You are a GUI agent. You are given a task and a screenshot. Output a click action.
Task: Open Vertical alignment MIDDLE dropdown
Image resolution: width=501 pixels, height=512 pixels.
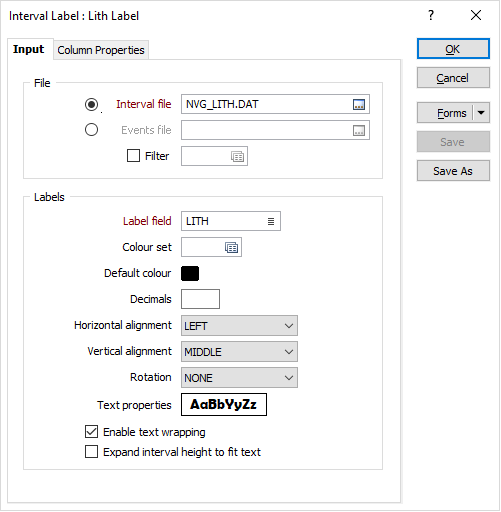click(x=239, y=352)
